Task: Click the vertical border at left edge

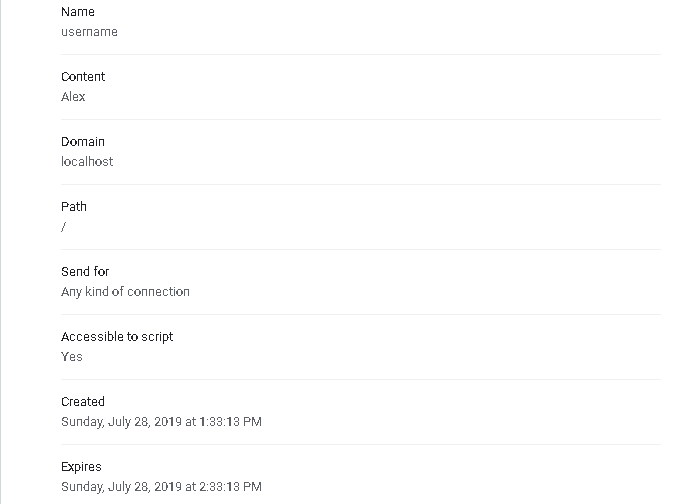Action: [x=1, y=252]
